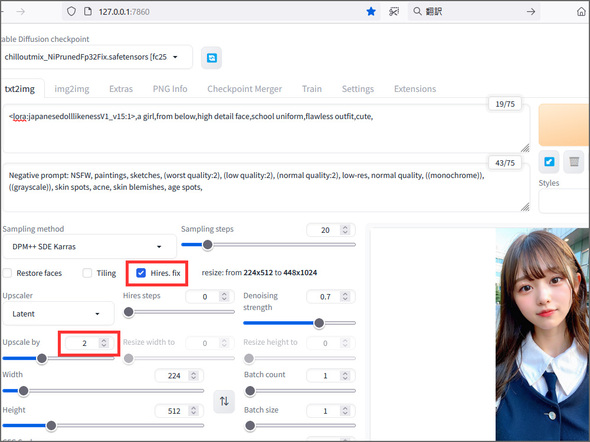Enable the Restore faces checkbox
590x442 pixels.
[x=7, y=273]
